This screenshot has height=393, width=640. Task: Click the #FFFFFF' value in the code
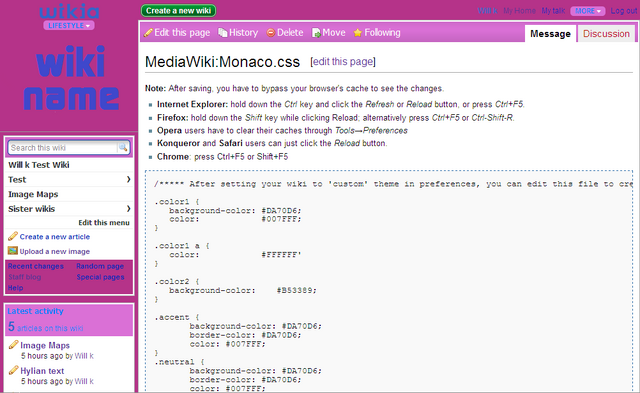pos(281,255)
